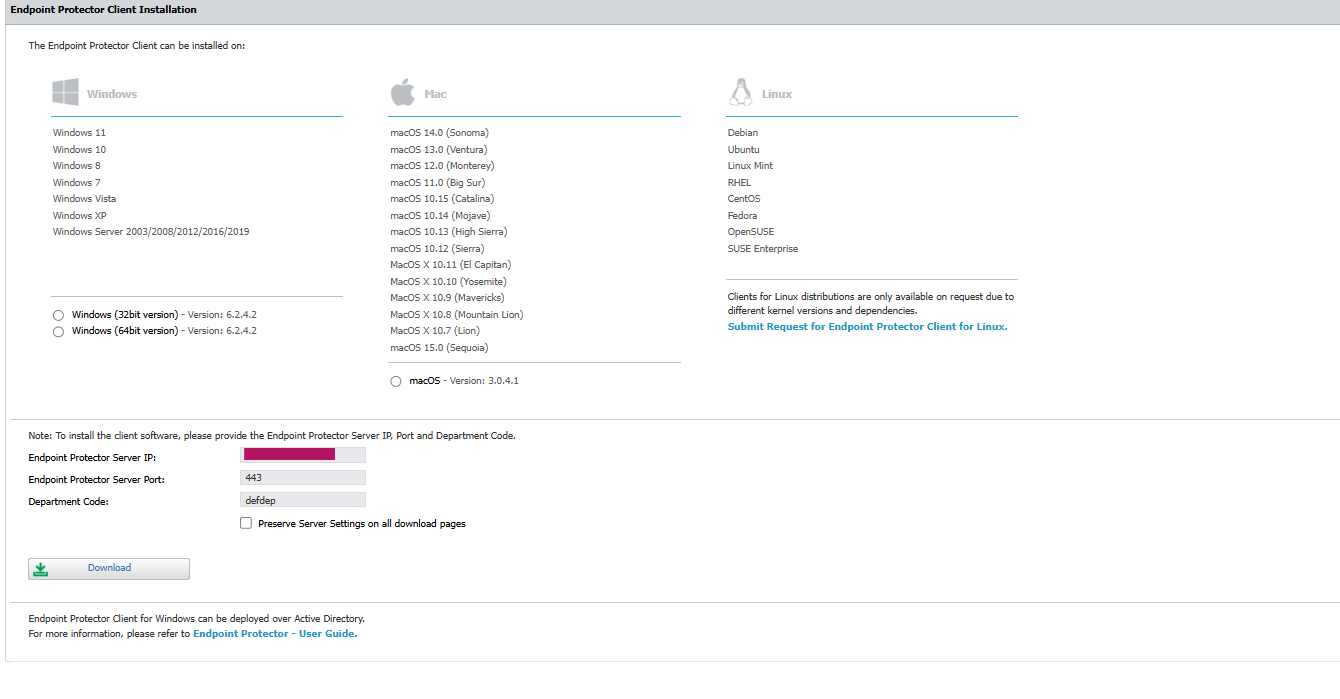This screenshot has width=1340, height=699.
Task: Select the Windows (32bit version) option
Action: [x=58, y=314]
